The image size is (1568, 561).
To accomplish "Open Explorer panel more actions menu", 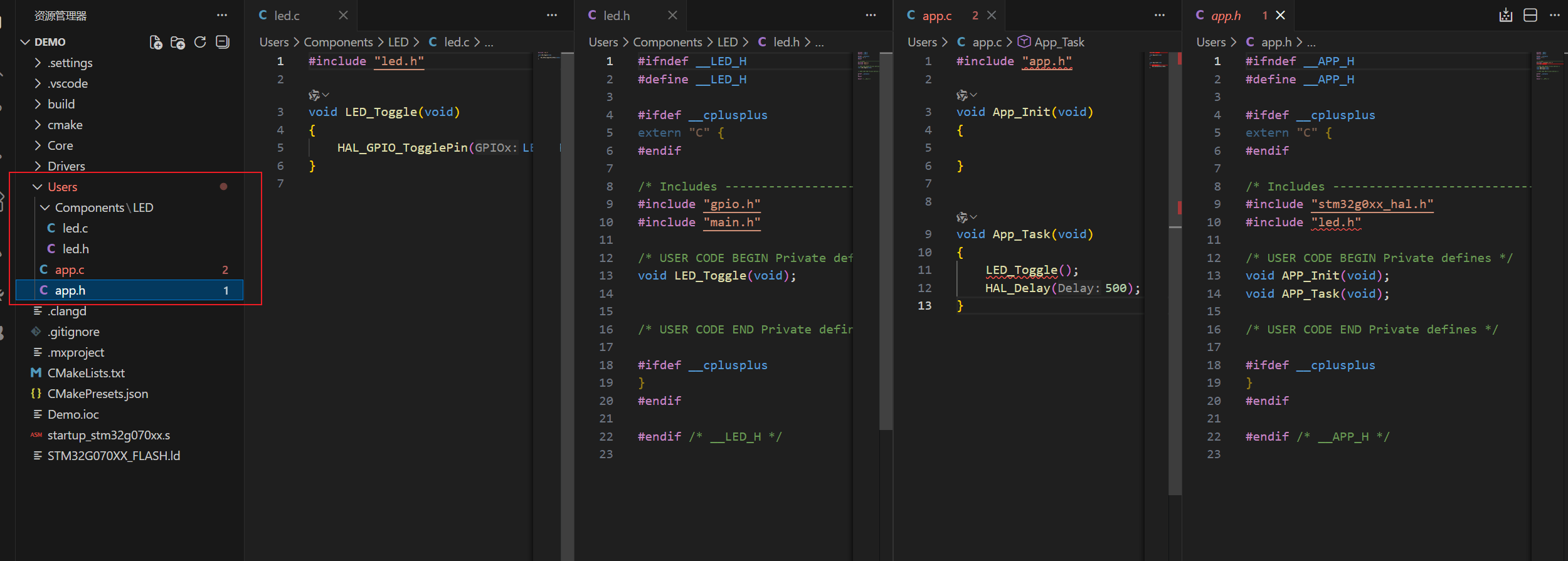I will 222,16.
